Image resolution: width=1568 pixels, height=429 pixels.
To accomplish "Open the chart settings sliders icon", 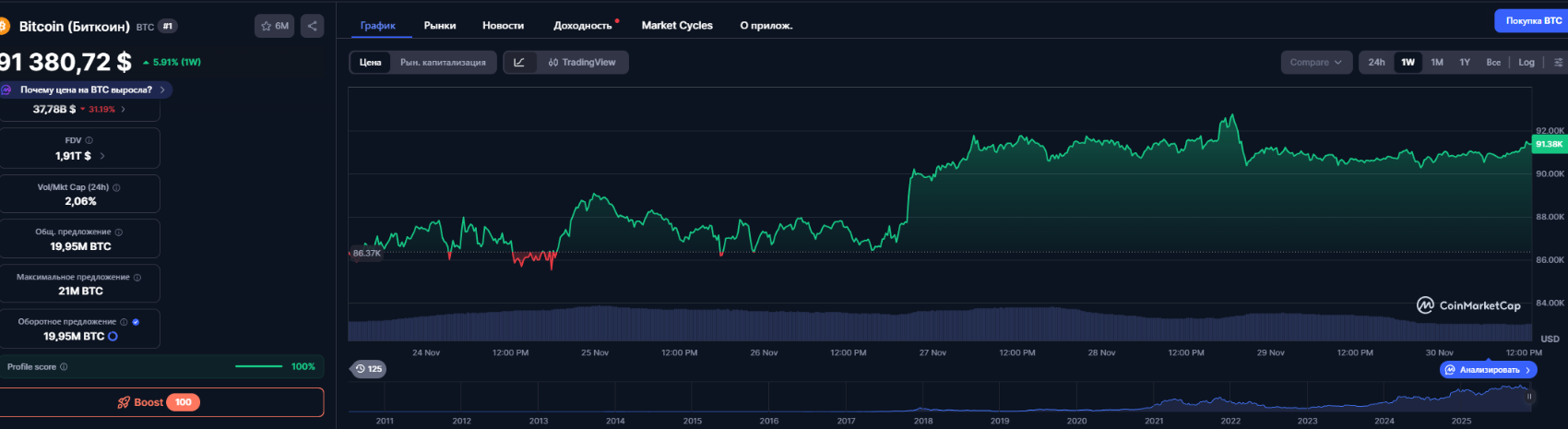I will 1558,62.
